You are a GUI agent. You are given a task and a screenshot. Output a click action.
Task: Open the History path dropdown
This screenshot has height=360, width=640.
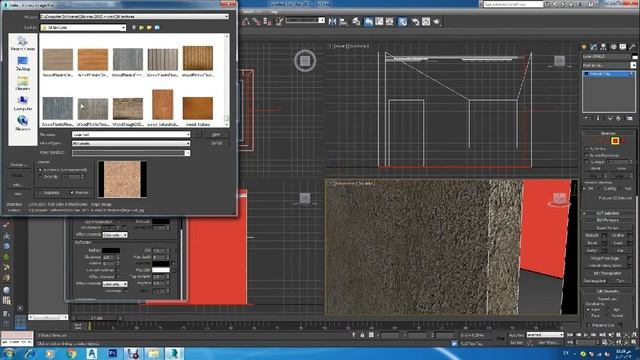227,16
